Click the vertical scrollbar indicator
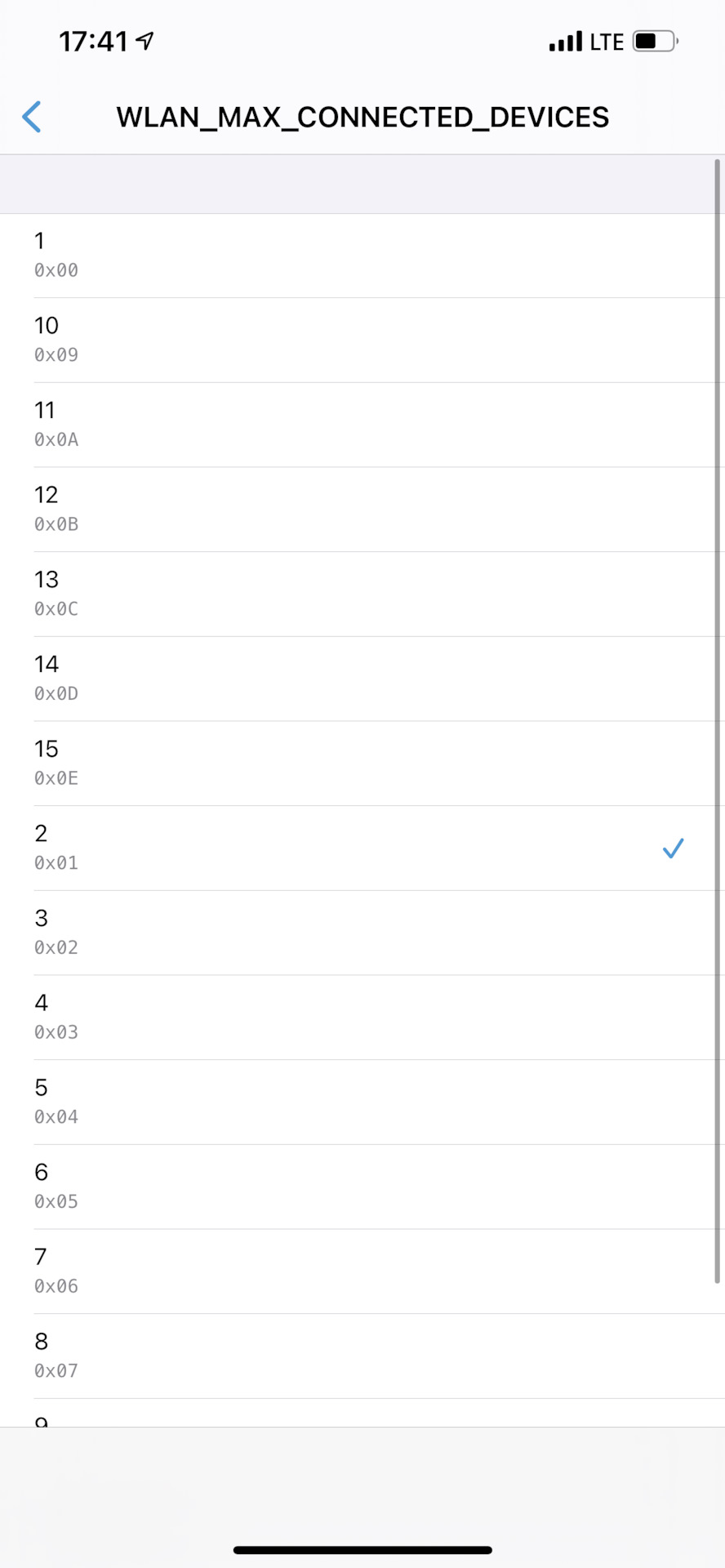Image resolution: width=725 pixels, height=1568 pixels. 718,719
